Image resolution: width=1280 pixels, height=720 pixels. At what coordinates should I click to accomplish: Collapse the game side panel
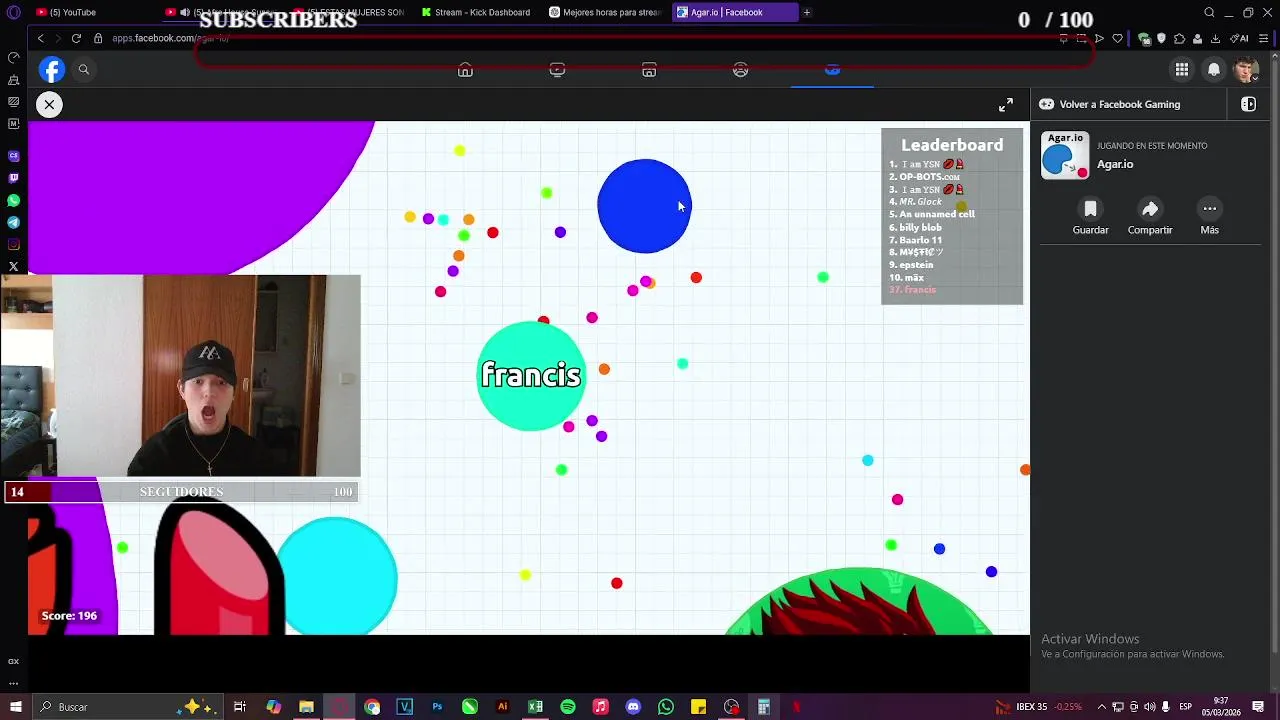[1248, 104]
